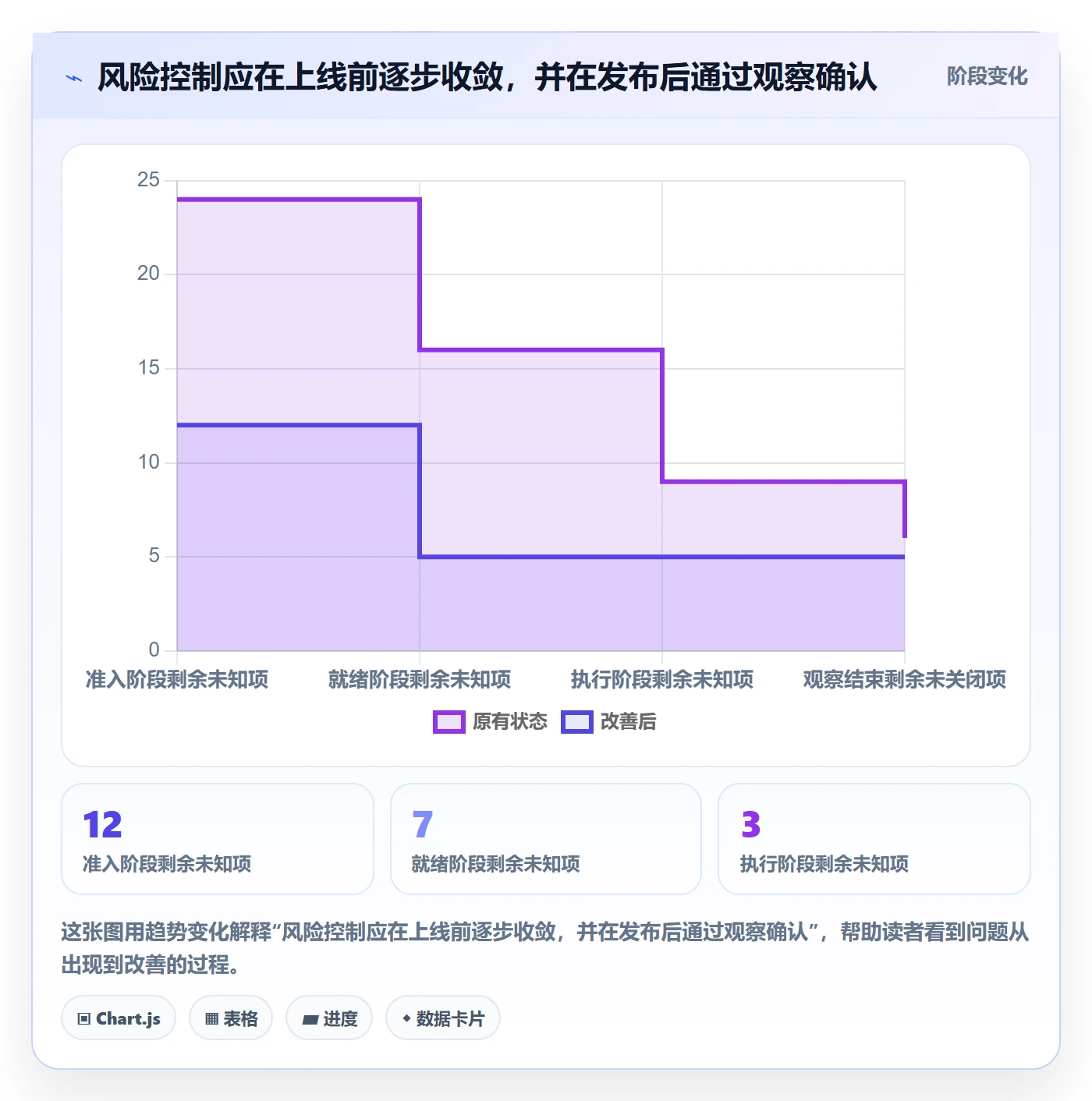Click the x-axis label 观察结束剩余未关闭项

pos(905,680)
